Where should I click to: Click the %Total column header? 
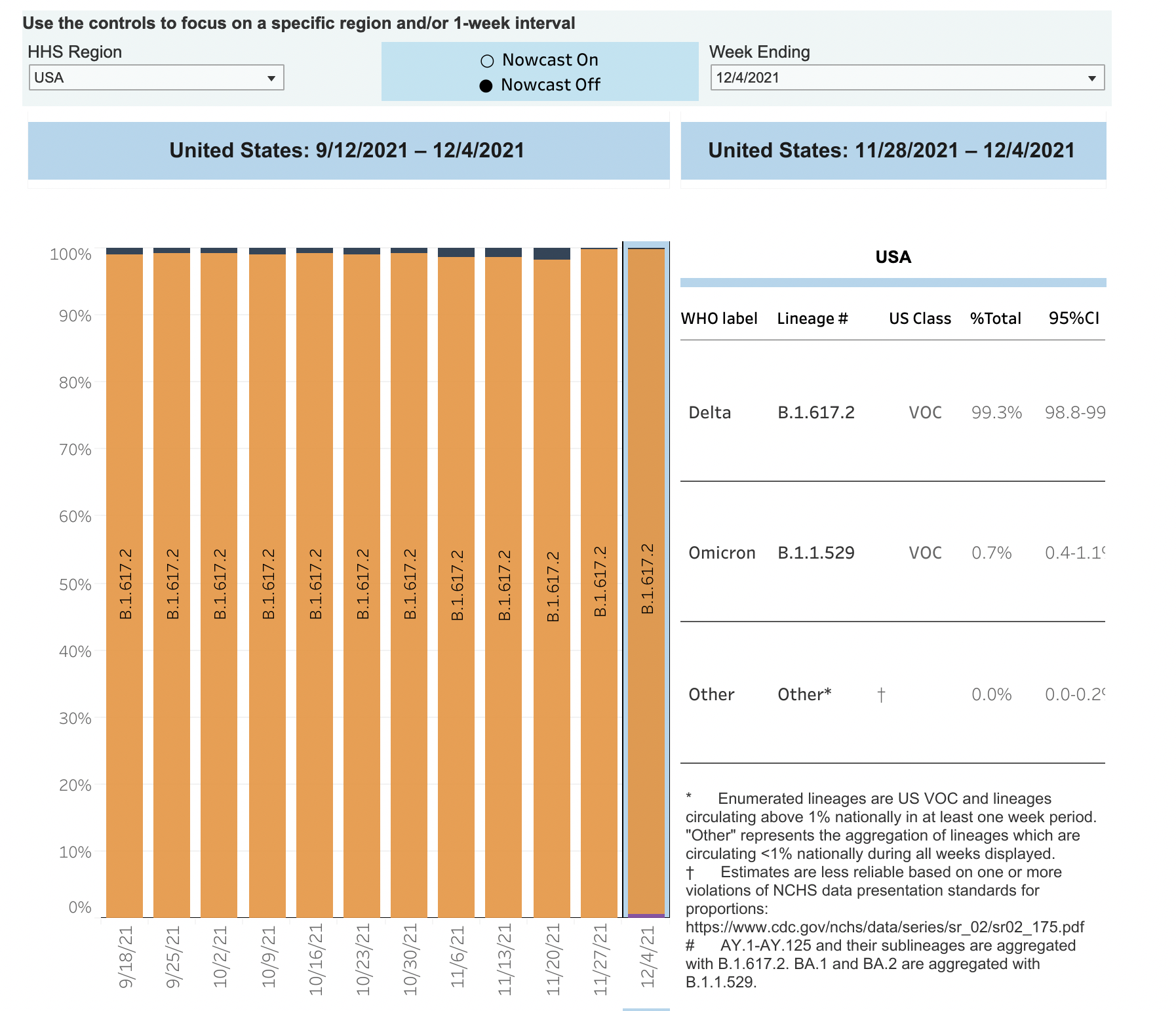point(995,319)
